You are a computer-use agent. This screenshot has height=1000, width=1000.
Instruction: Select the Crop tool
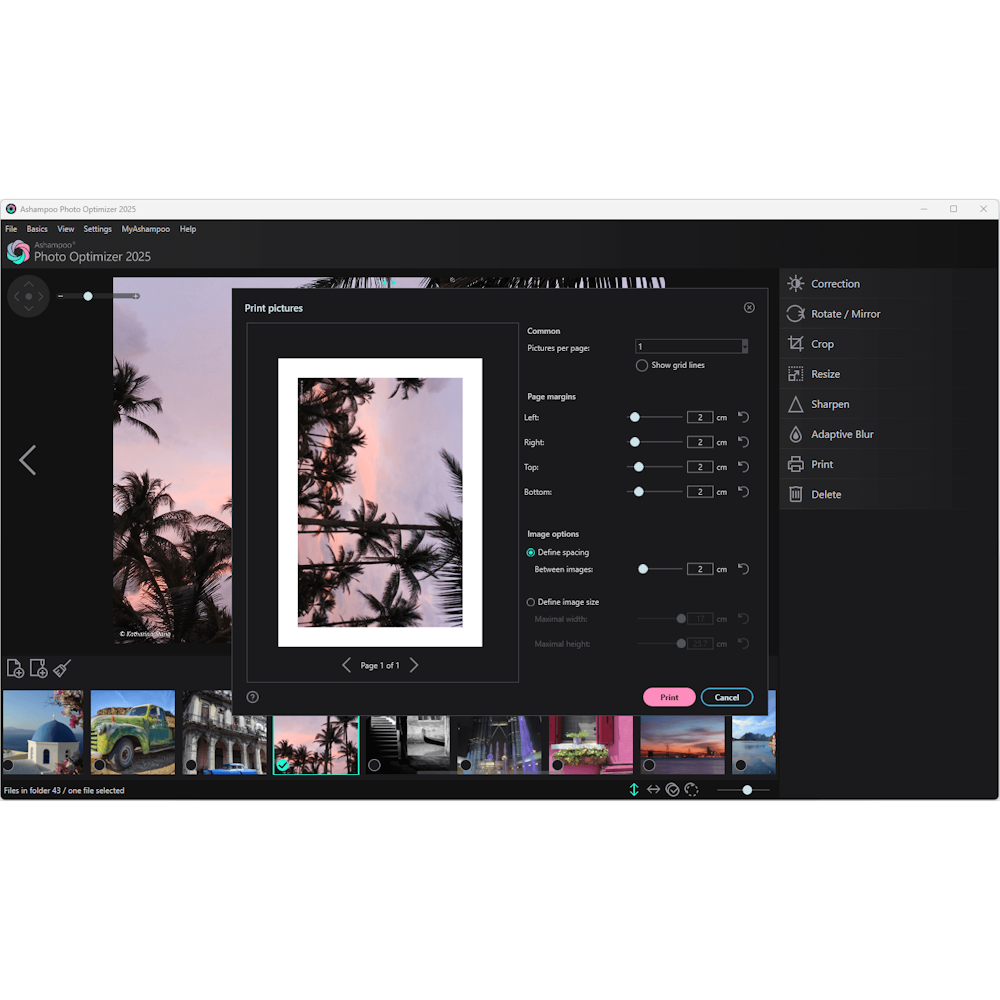pyautogui.click(x=824, y=343)
